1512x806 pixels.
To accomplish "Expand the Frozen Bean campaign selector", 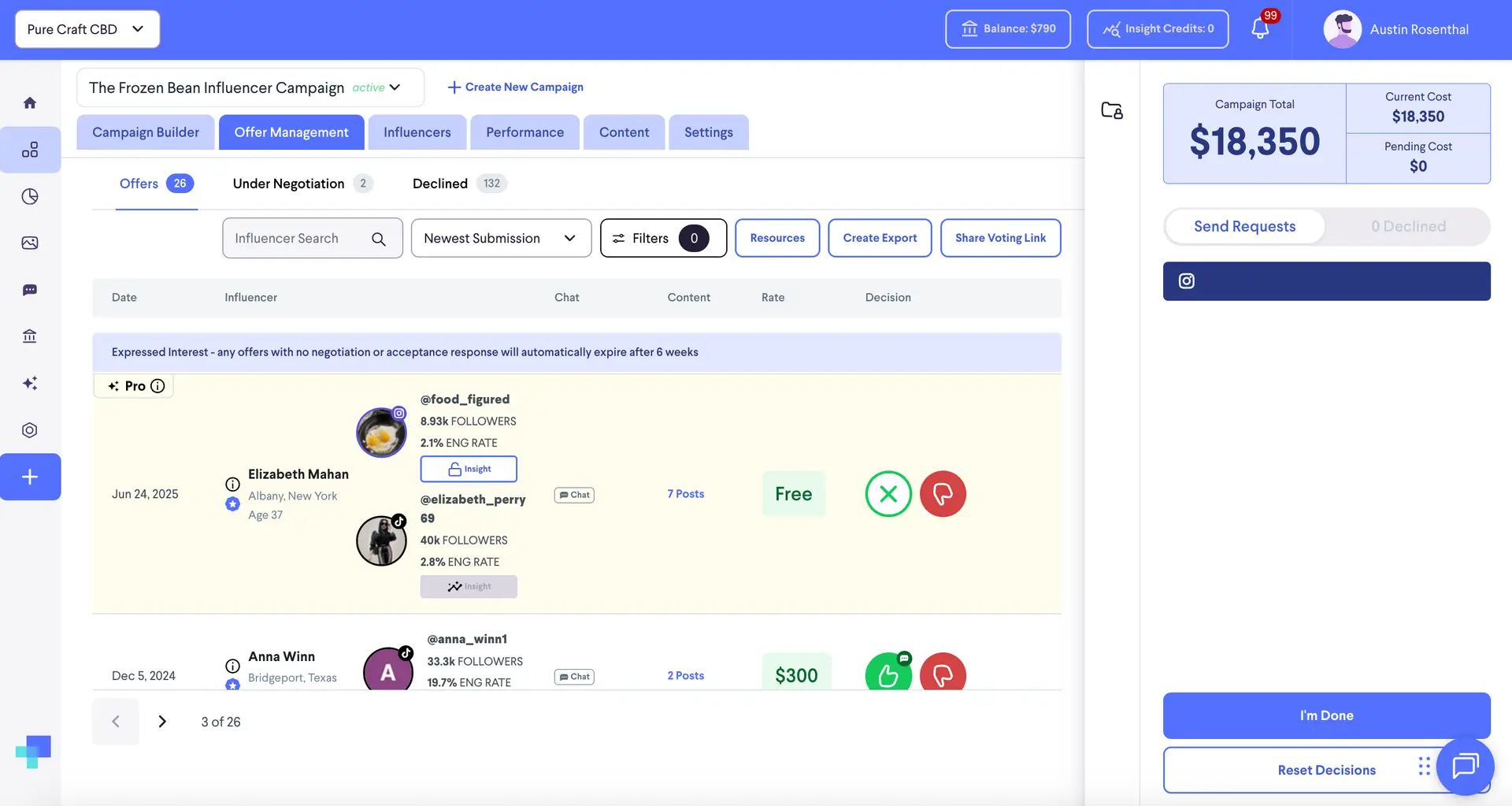I will [x=395, y=87].
